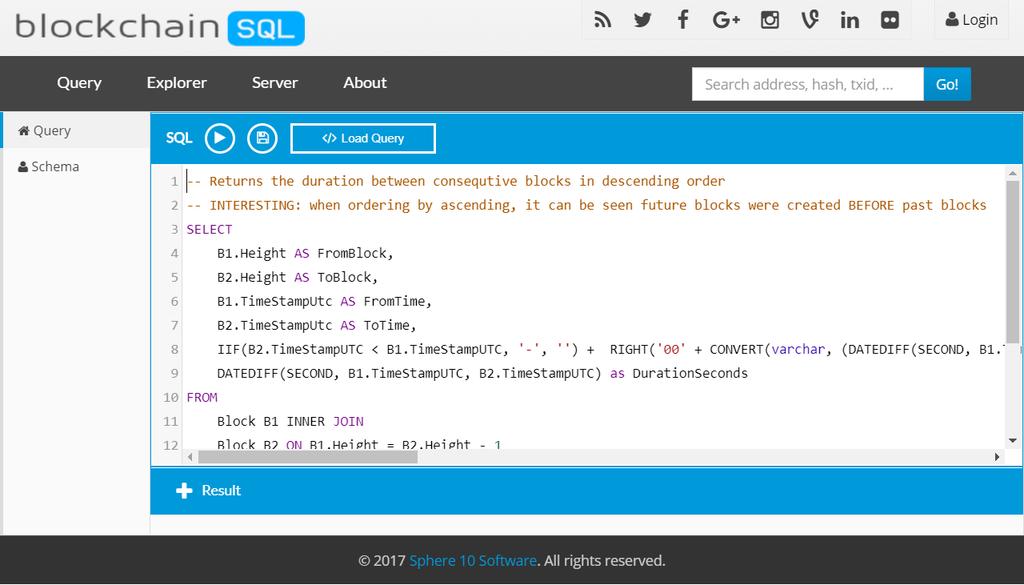Click the horizontal scroll left arrow
The height and width of the screenshot is (585, 1024).
[190, 457]
